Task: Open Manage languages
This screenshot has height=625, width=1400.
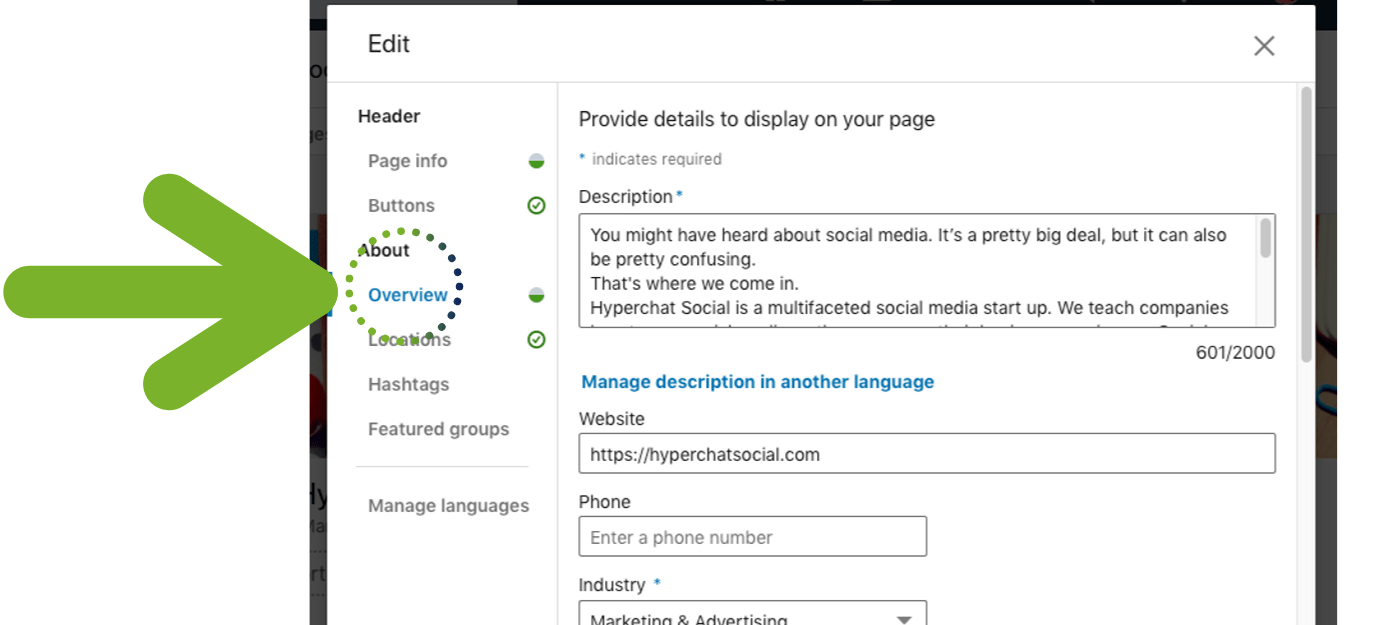Action: coord(448,506)
